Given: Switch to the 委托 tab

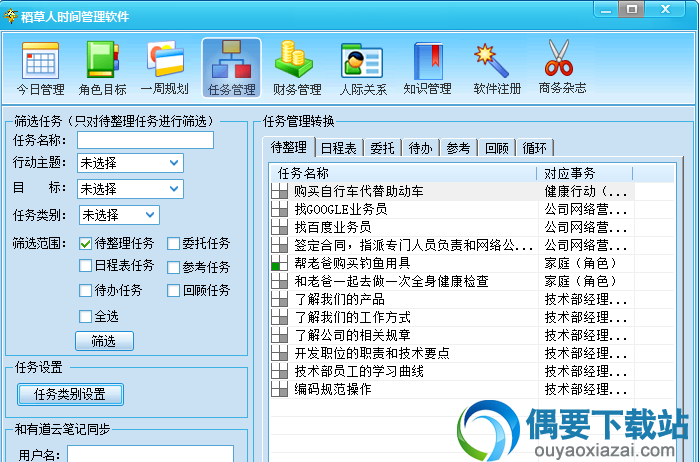Looking at the screenshot, I should click(383, 148).
